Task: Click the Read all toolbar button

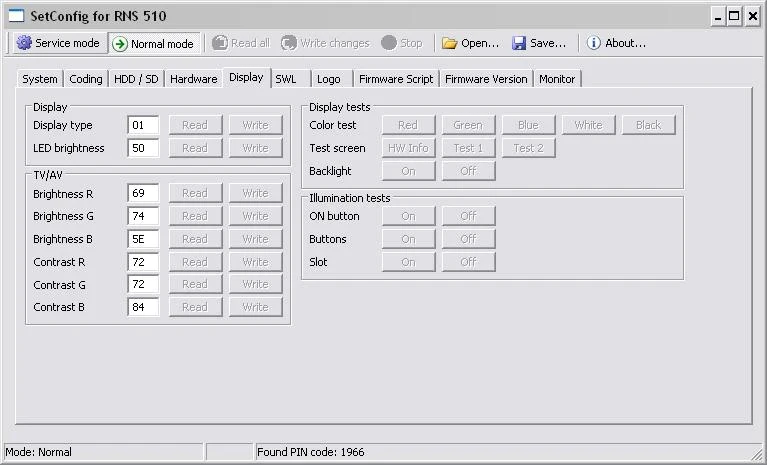Action: tap(241, 43)
